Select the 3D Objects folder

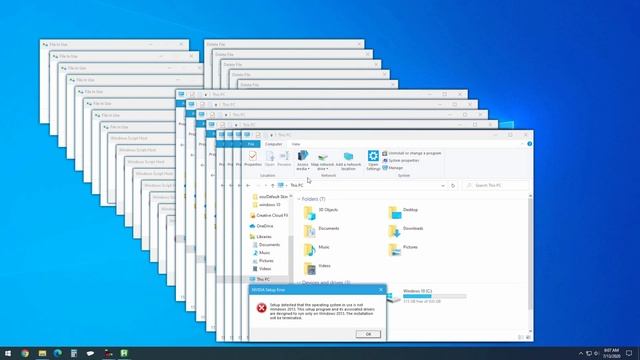[x=321, y=212]
